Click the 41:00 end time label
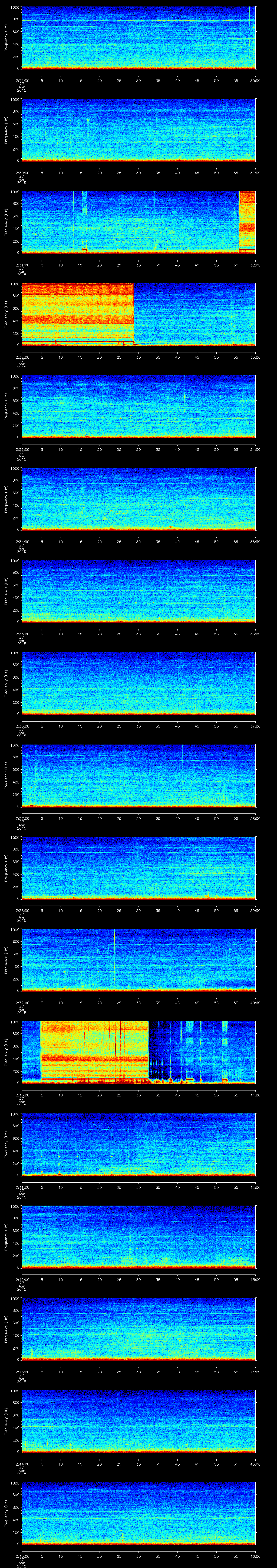The image size is (277, 1568). 255,1095
